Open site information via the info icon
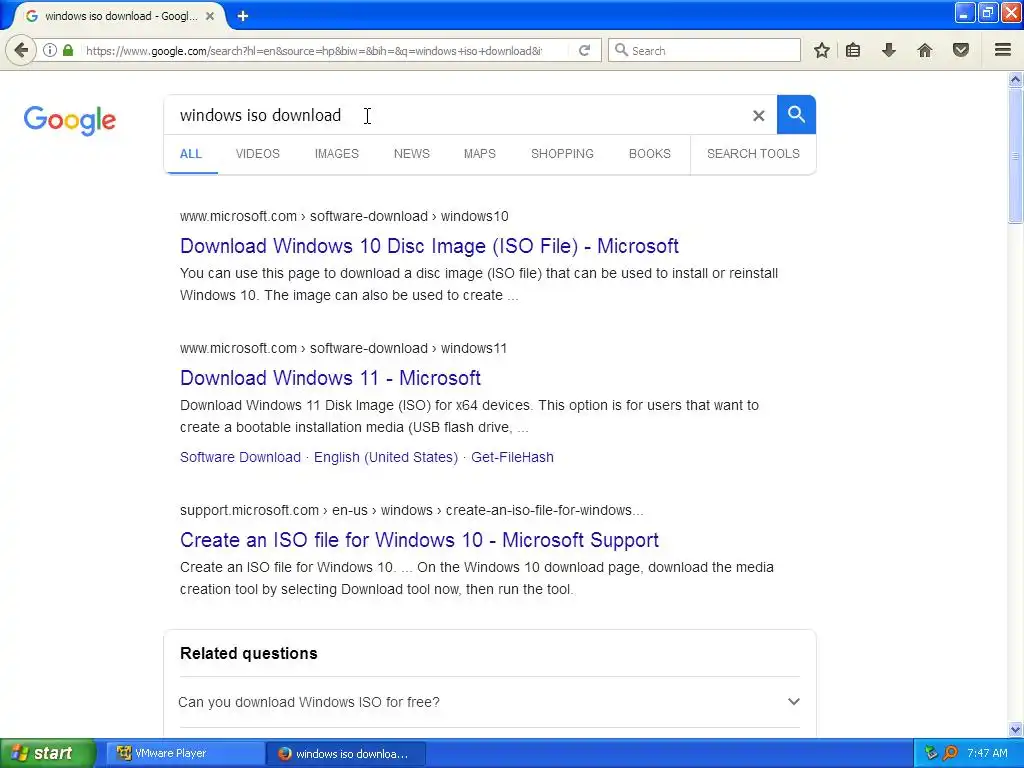 coord(50,50)
